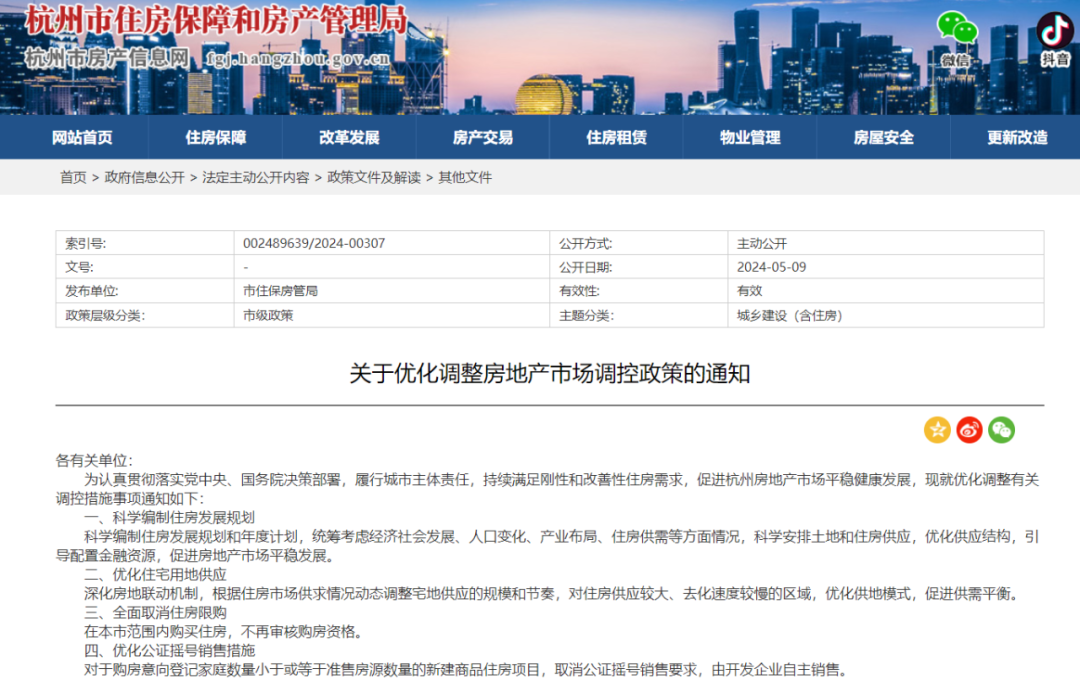Click the 杭州市住房保障和房产管理局 site title
The height and width of the screenshot is (680, 1080).
[215, 20]
